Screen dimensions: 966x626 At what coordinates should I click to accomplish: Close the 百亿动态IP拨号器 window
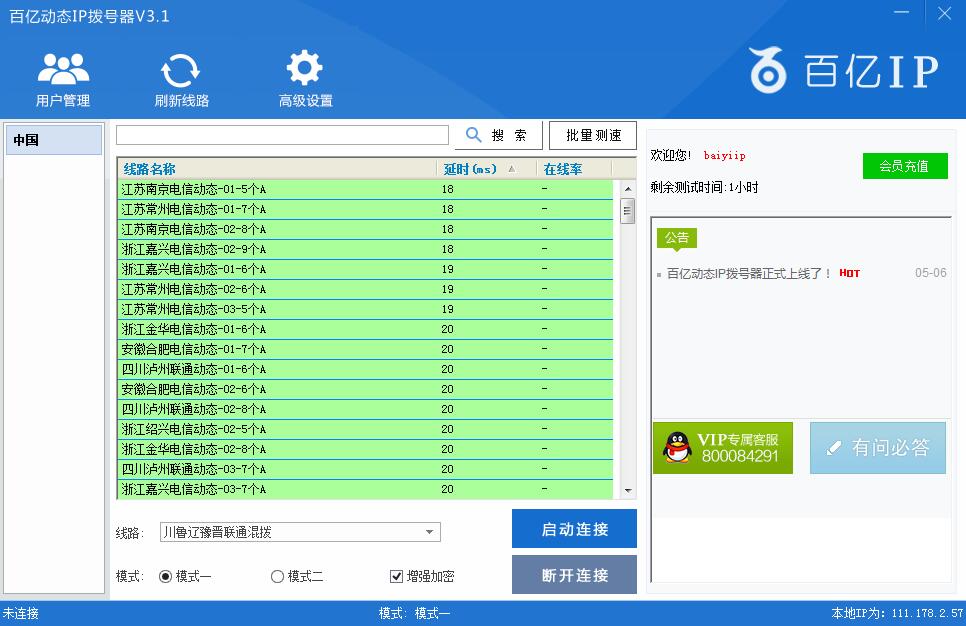(944, 13)
